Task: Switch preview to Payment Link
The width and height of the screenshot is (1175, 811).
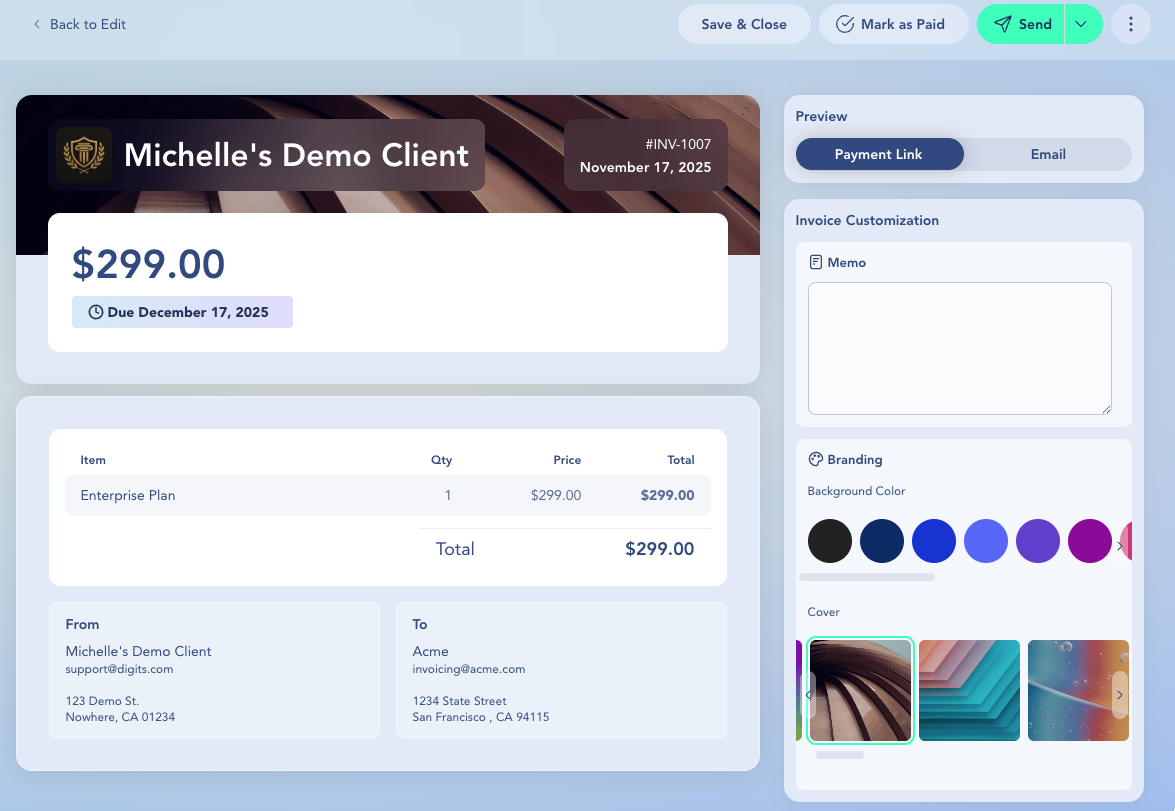Action: tap(879, 154)
